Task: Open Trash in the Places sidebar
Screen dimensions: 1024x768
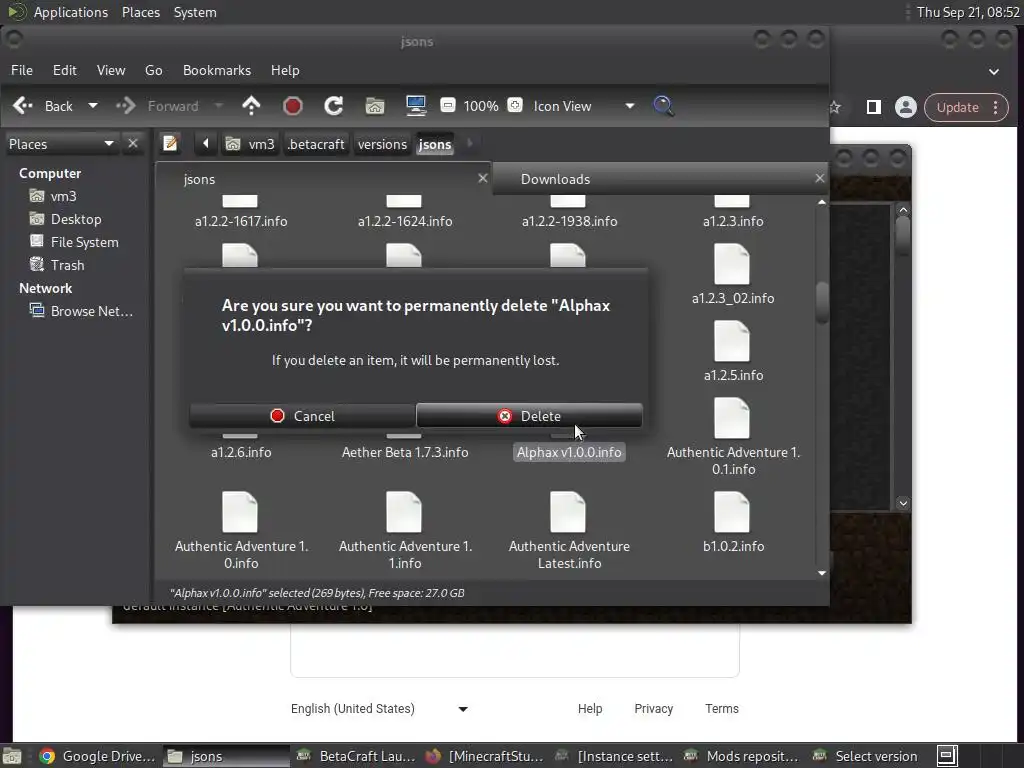Action: pos(67,265)
